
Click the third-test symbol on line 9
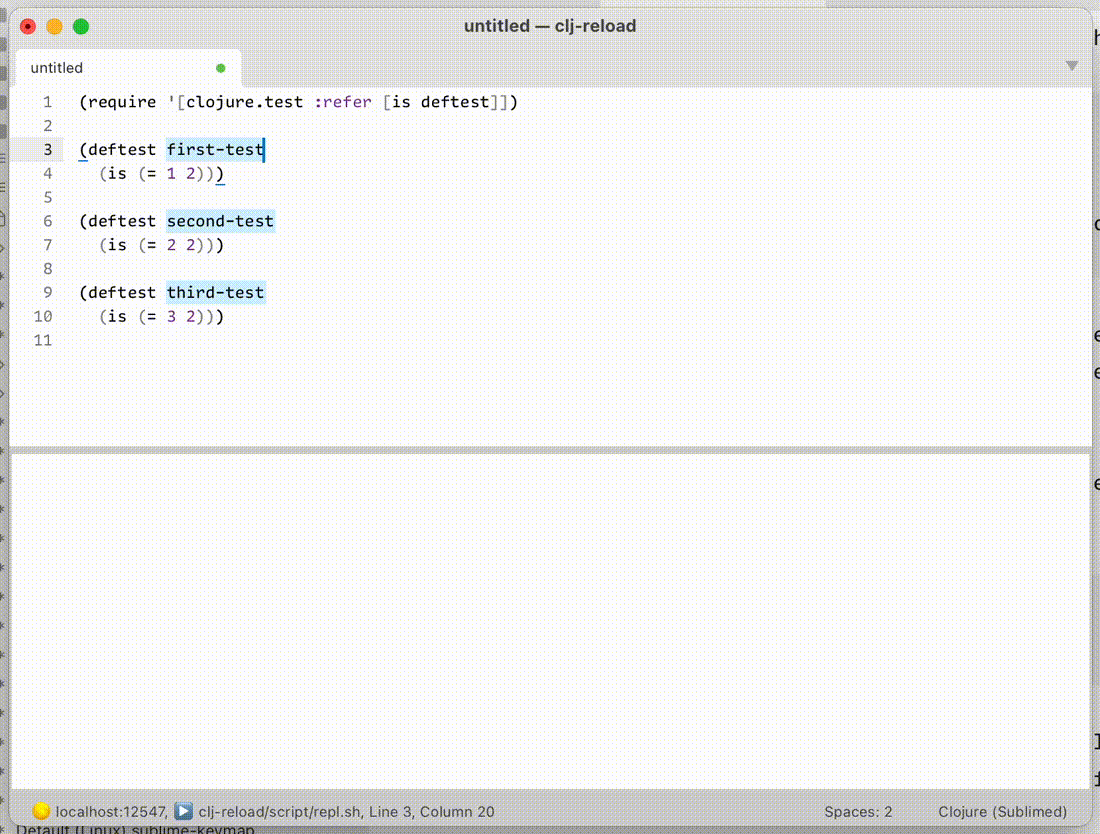pyautogui.click(x=215, y=292)
